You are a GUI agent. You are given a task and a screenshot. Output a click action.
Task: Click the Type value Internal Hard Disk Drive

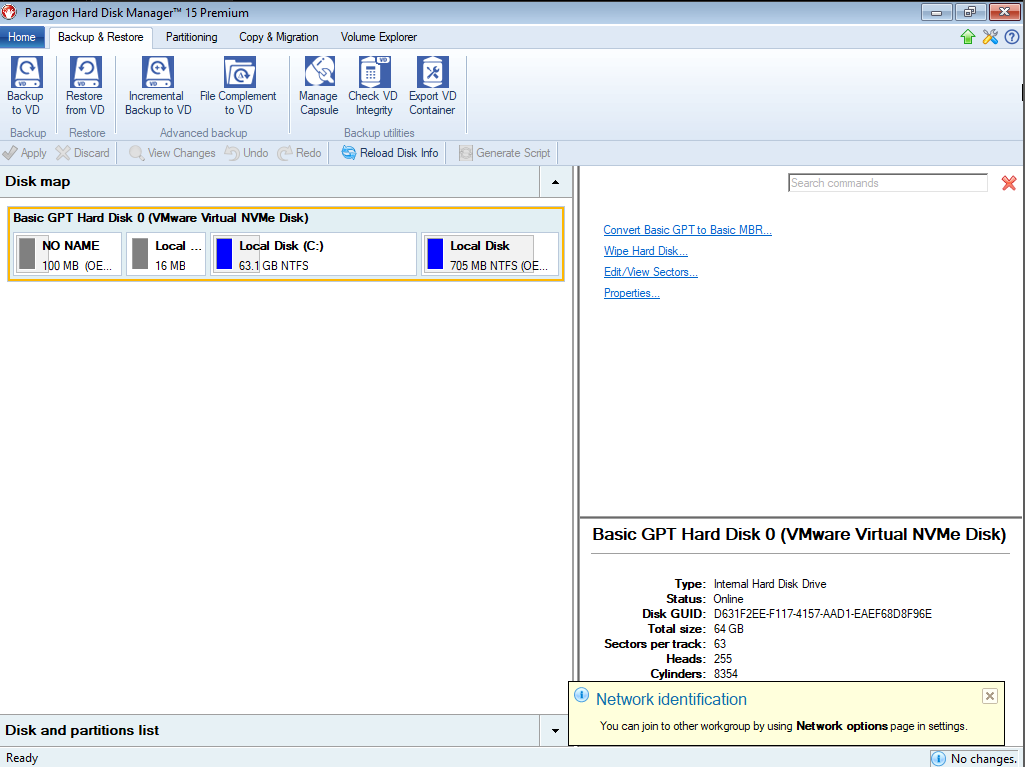click(x=769, y=584)
